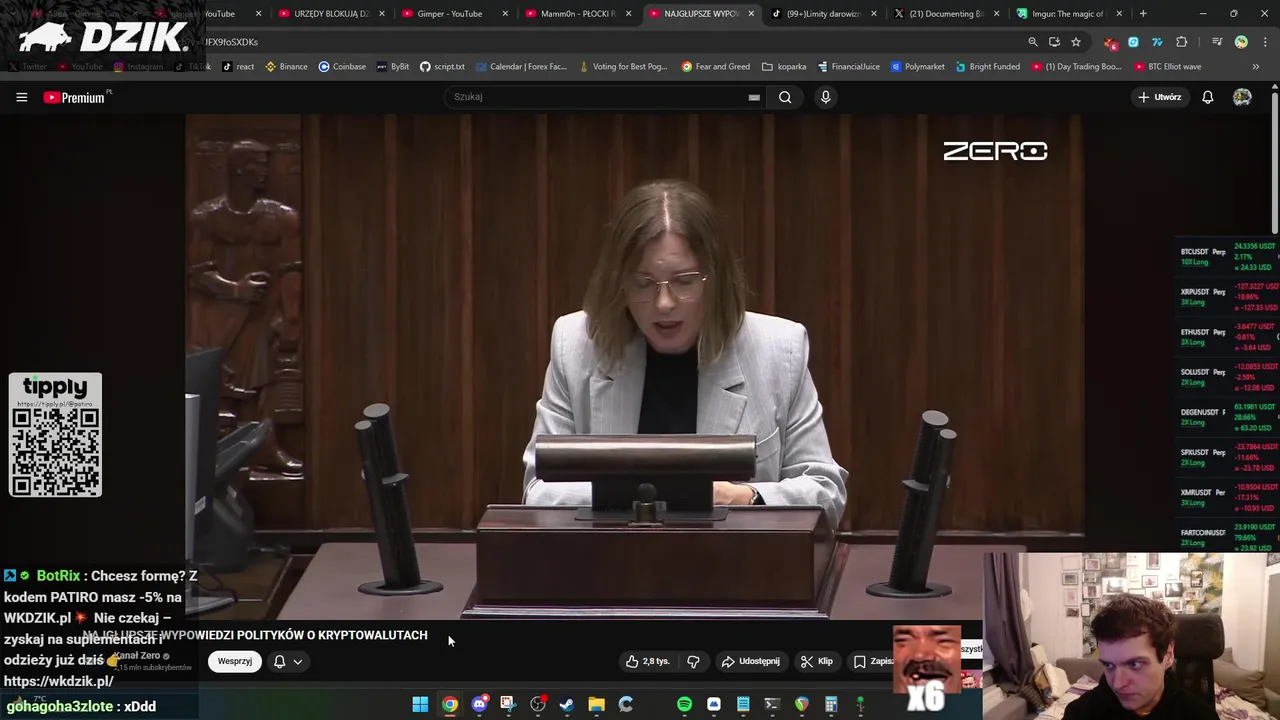Open the ByBit bookmark
1280x720 pixels.
(393, 67)
